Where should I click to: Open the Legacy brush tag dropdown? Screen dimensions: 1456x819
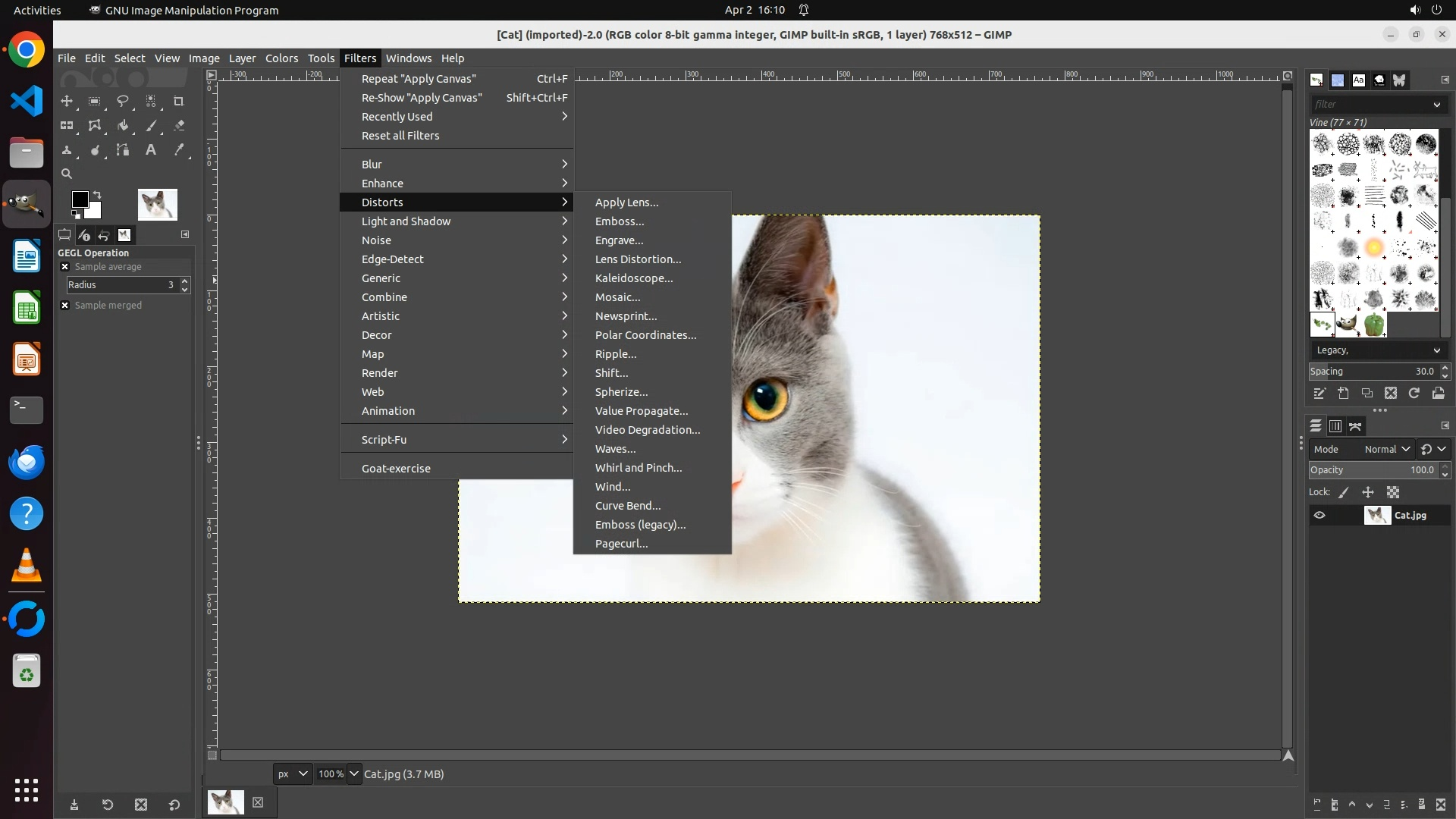pos(1377,350)
